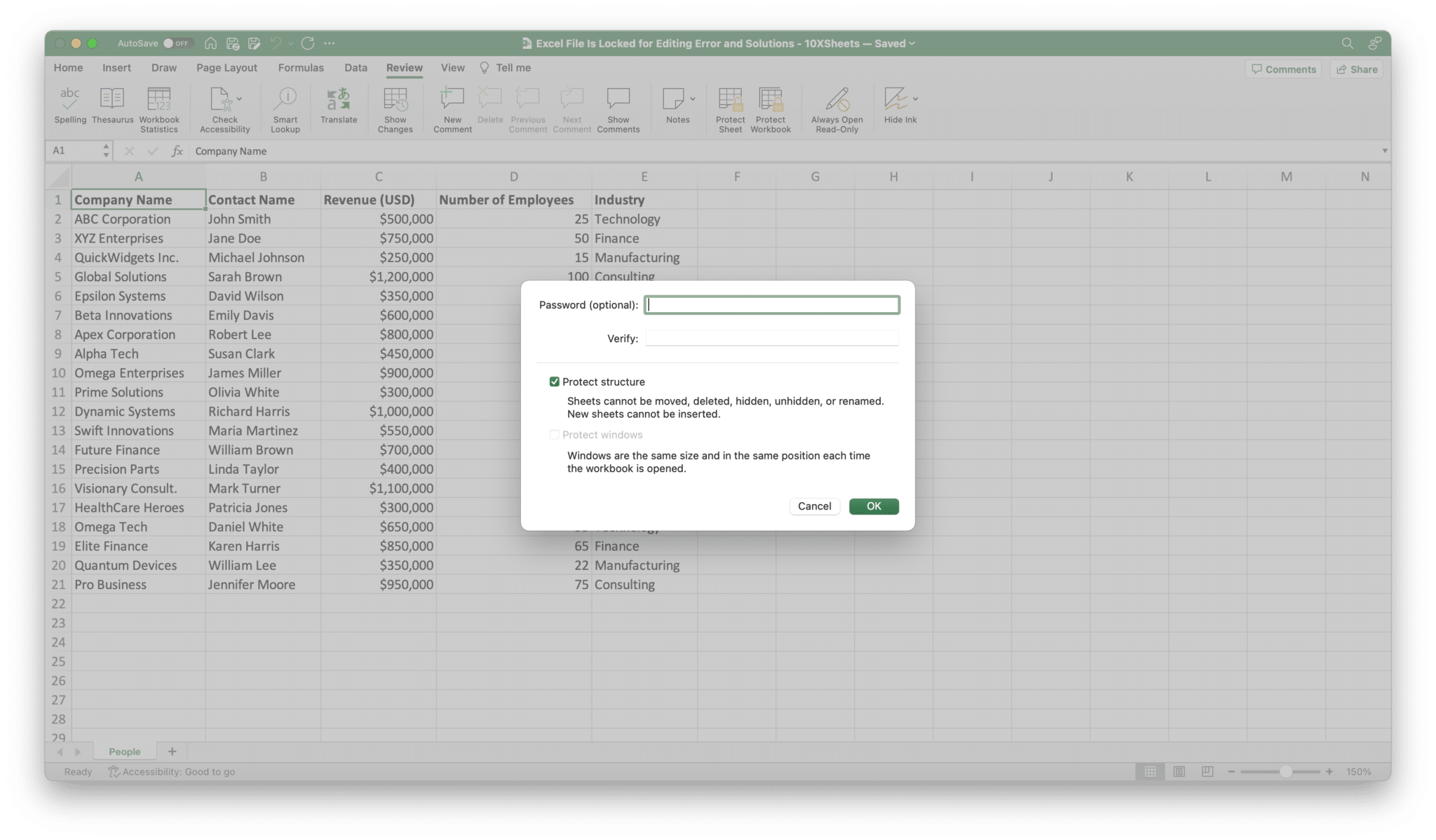This screenshot has height=840, width=1436.
Task: Open the Draw ribbon tab
Action: (163, 68)
